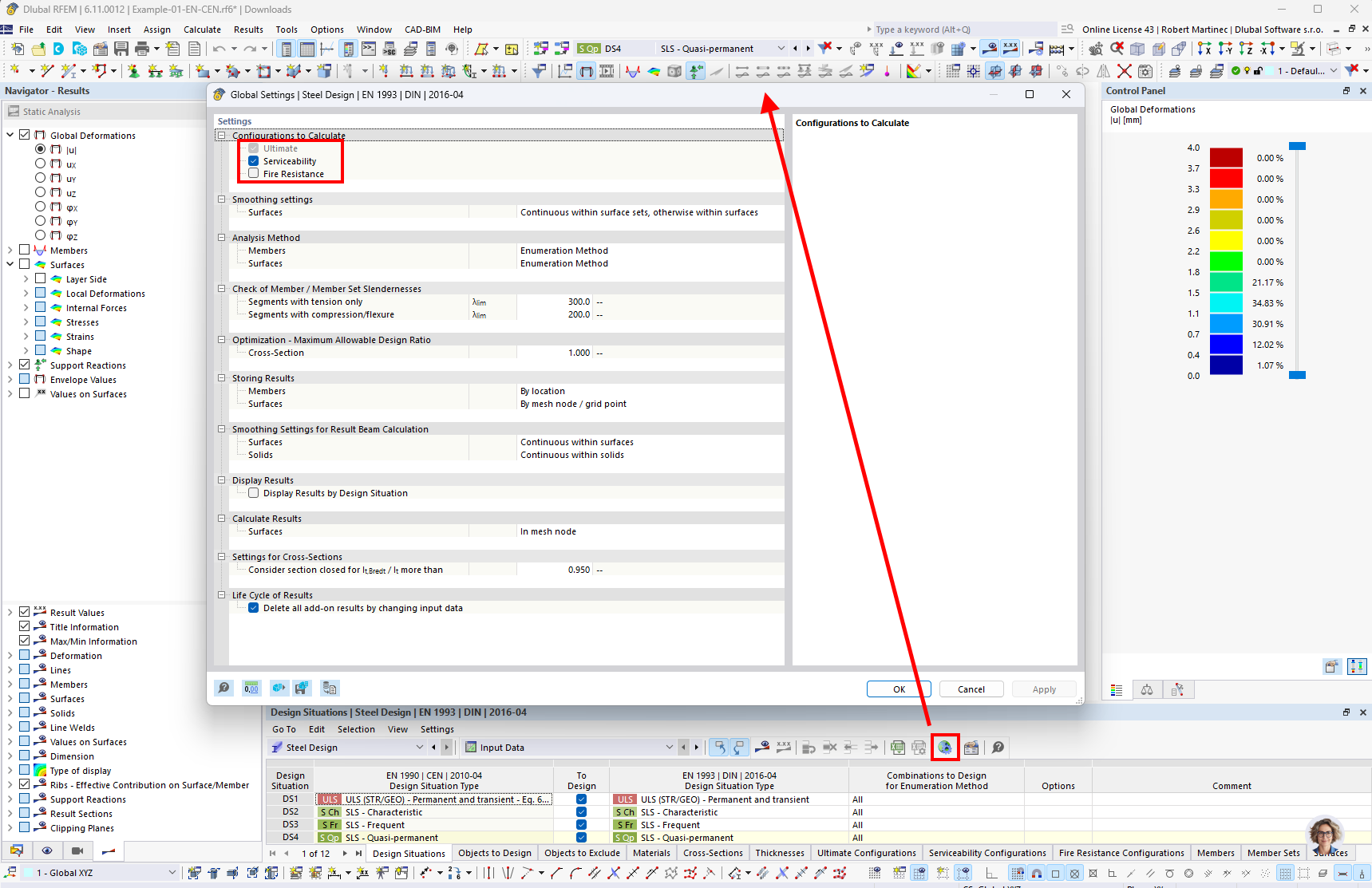Open the CAD-BIM menu
This screenshot has height=888, width=1372.
tap(422, 30)
